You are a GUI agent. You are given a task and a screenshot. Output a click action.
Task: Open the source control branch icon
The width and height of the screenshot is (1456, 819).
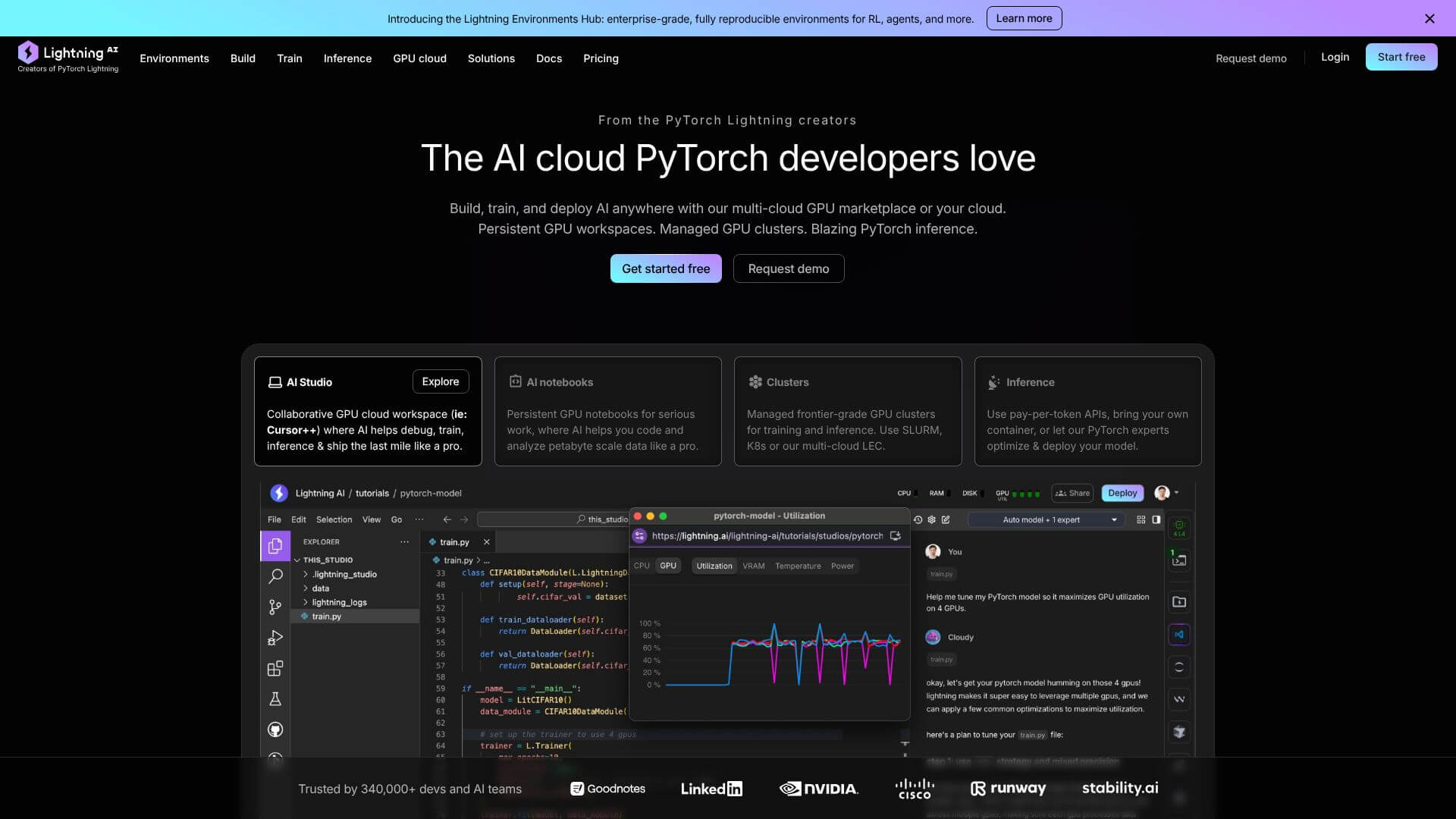coord(275,607)
